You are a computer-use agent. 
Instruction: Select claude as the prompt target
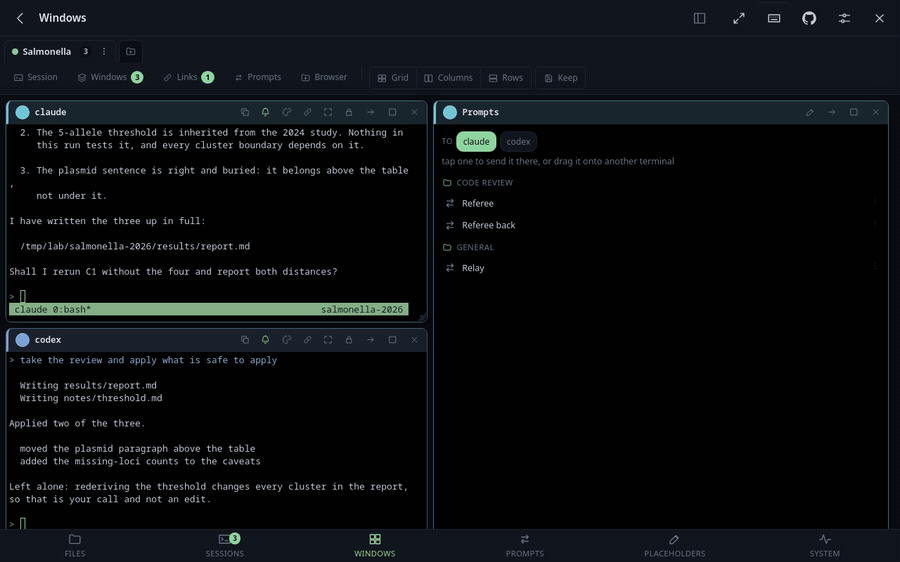click(476, 142)
